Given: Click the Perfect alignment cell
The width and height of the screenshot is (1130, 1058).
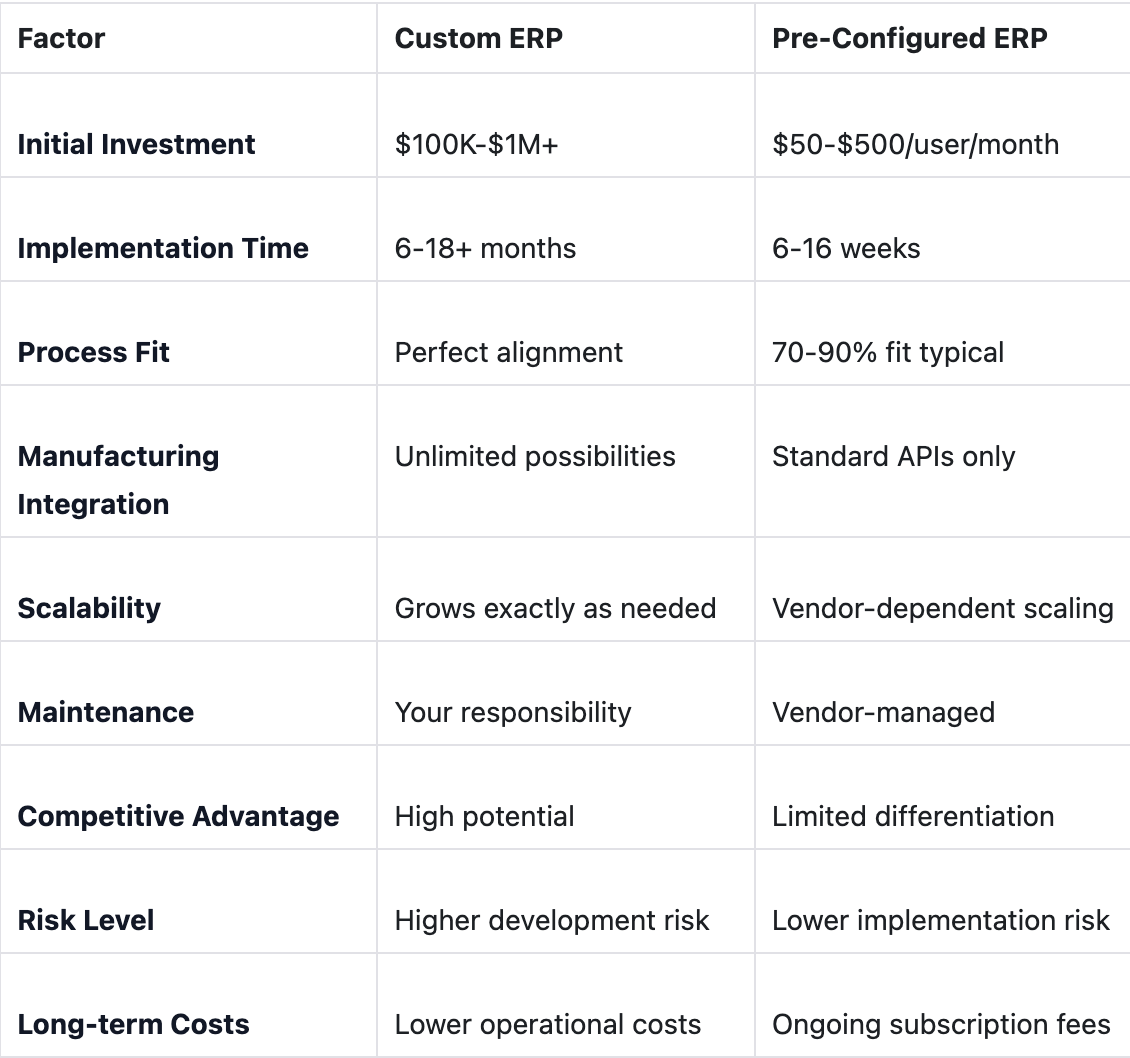Looking at the screenshot, I should (508, 352).
